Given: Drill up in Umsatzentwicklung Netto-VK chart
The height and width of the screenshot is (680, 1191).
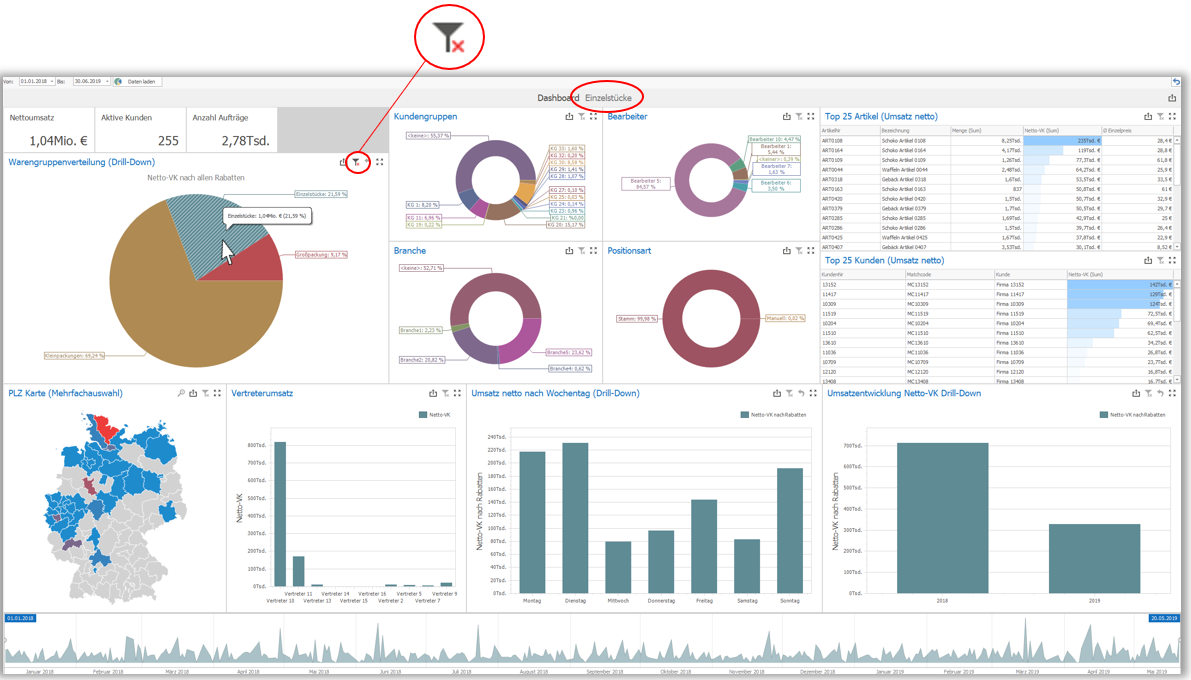Looking at the screenshot, I should point(1160,393).
